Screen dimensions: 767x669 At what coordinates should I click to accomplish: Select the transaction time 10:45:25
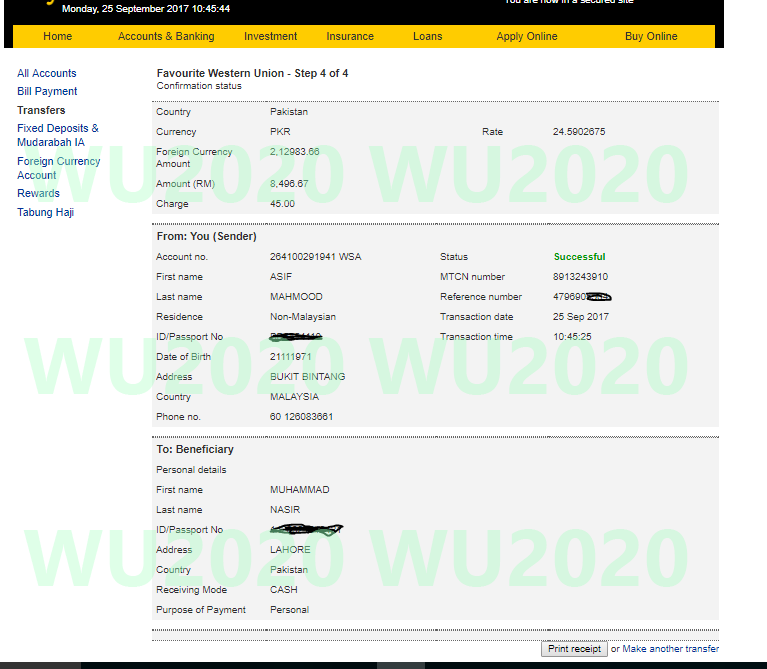(x=572, y=337)
